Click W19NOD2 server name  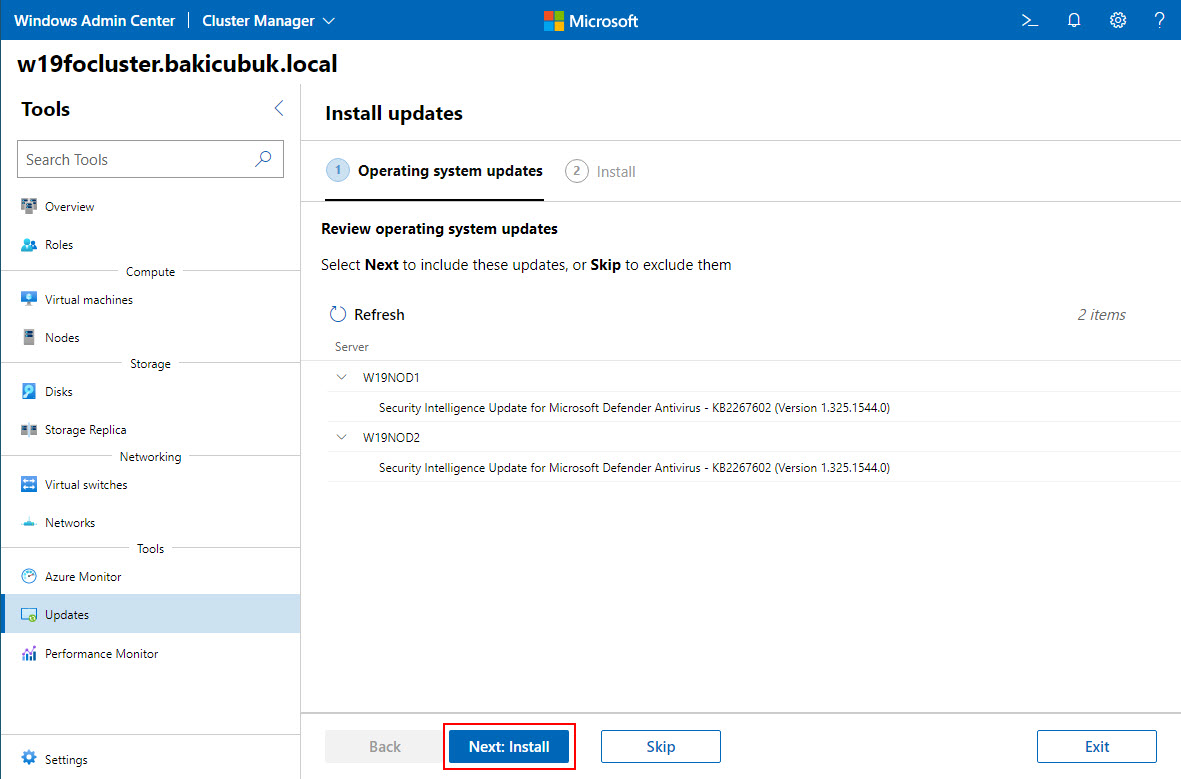tap(391, 438)
